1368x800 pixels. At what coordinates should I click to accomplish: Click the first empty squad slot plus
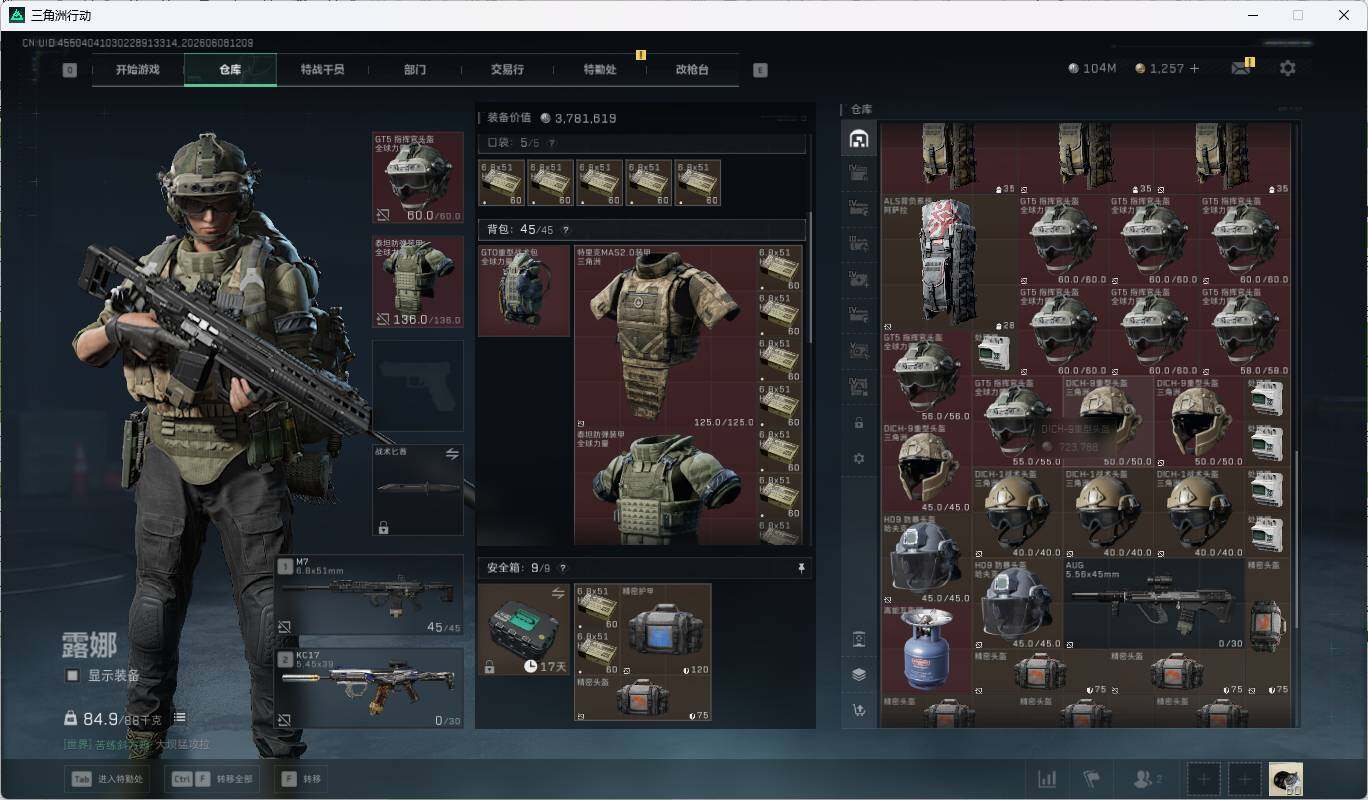(1204, 779)
